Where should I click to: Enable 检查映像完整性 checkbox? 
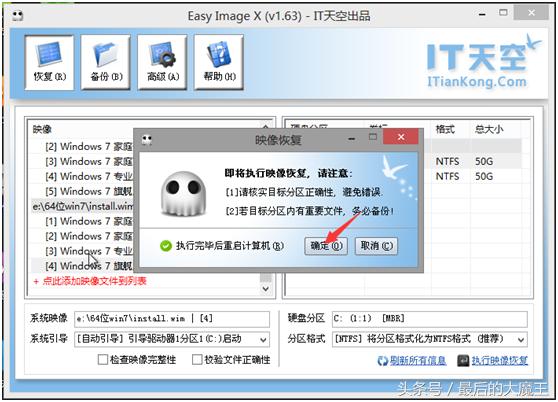pos(103,360)
